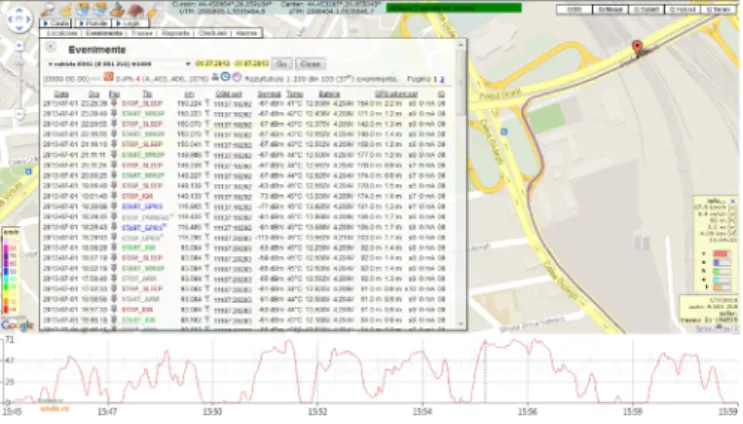Click the Baterie column header

click(x=329, y=94)
